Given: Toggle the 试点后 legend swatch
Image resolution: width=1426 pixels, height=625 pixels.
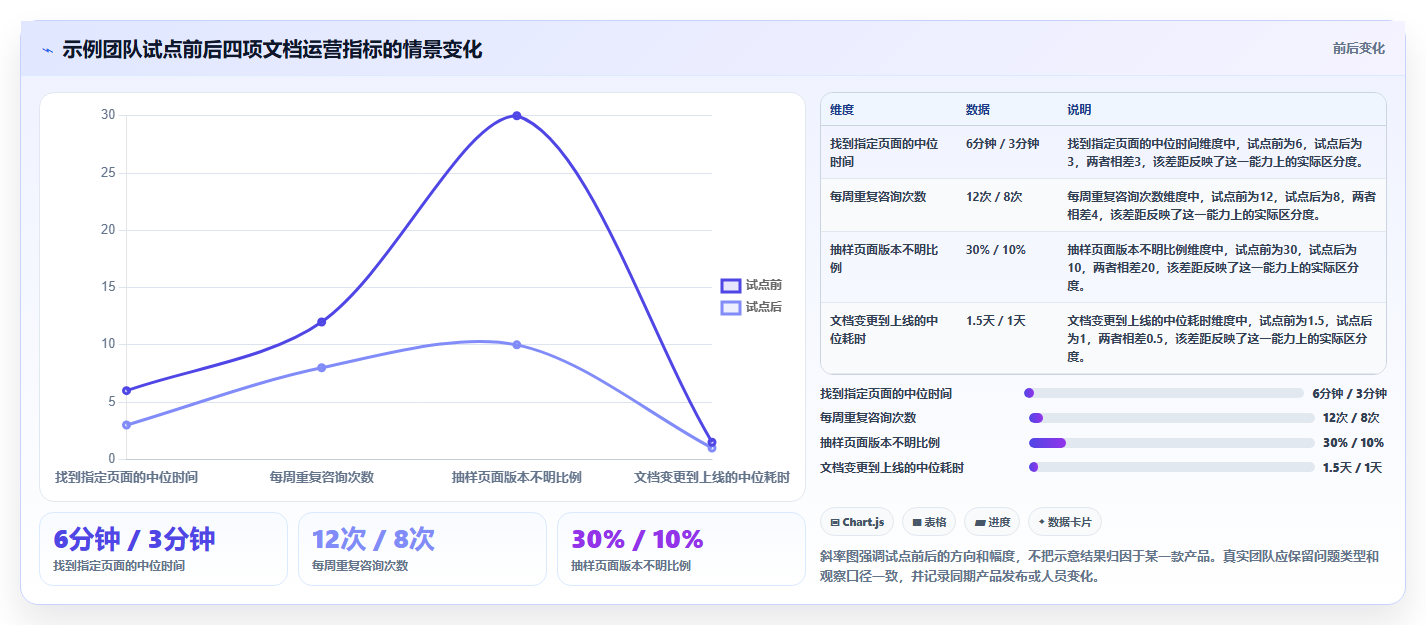Looking at the screenshot, I should click(x=731, y=307).
